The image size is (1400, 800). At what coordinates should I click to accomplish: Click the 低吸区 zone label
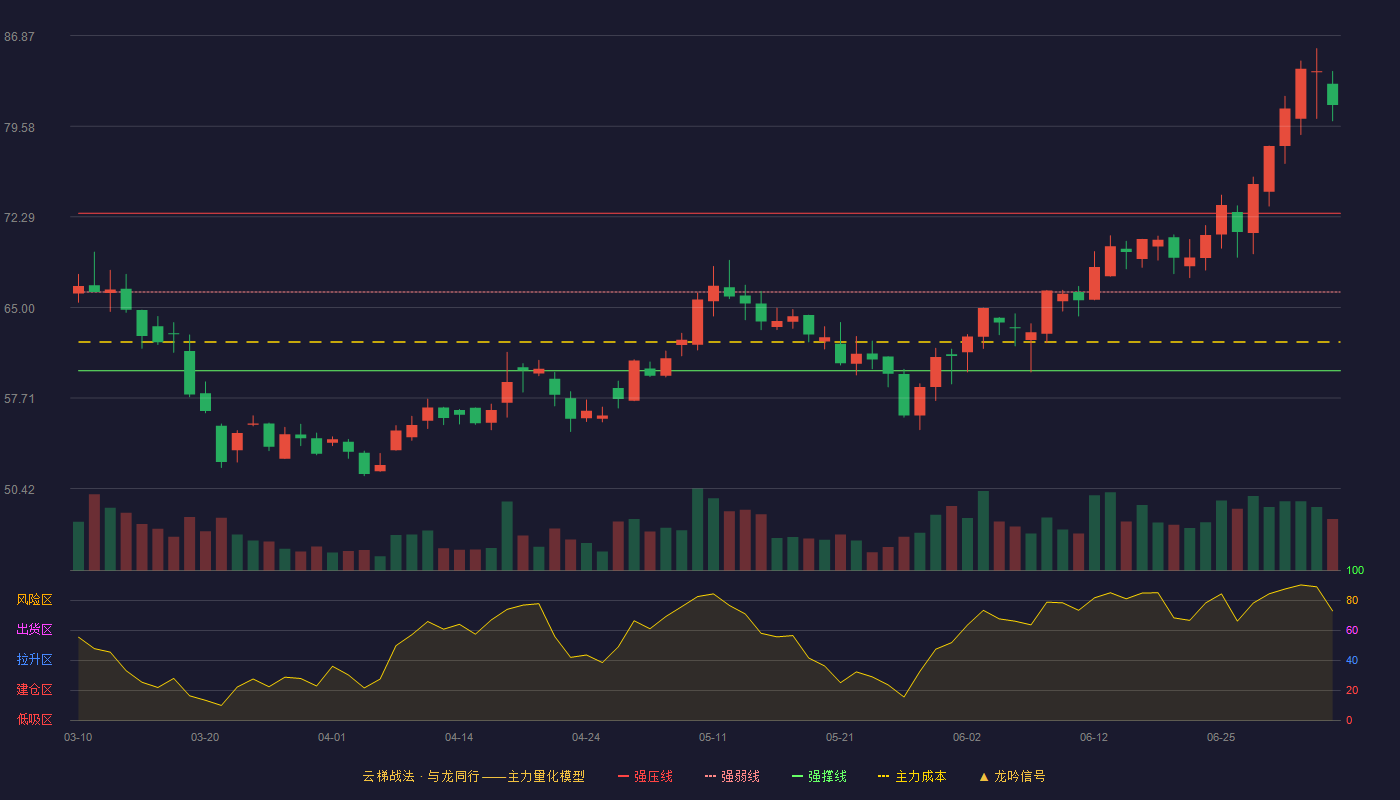34,719
